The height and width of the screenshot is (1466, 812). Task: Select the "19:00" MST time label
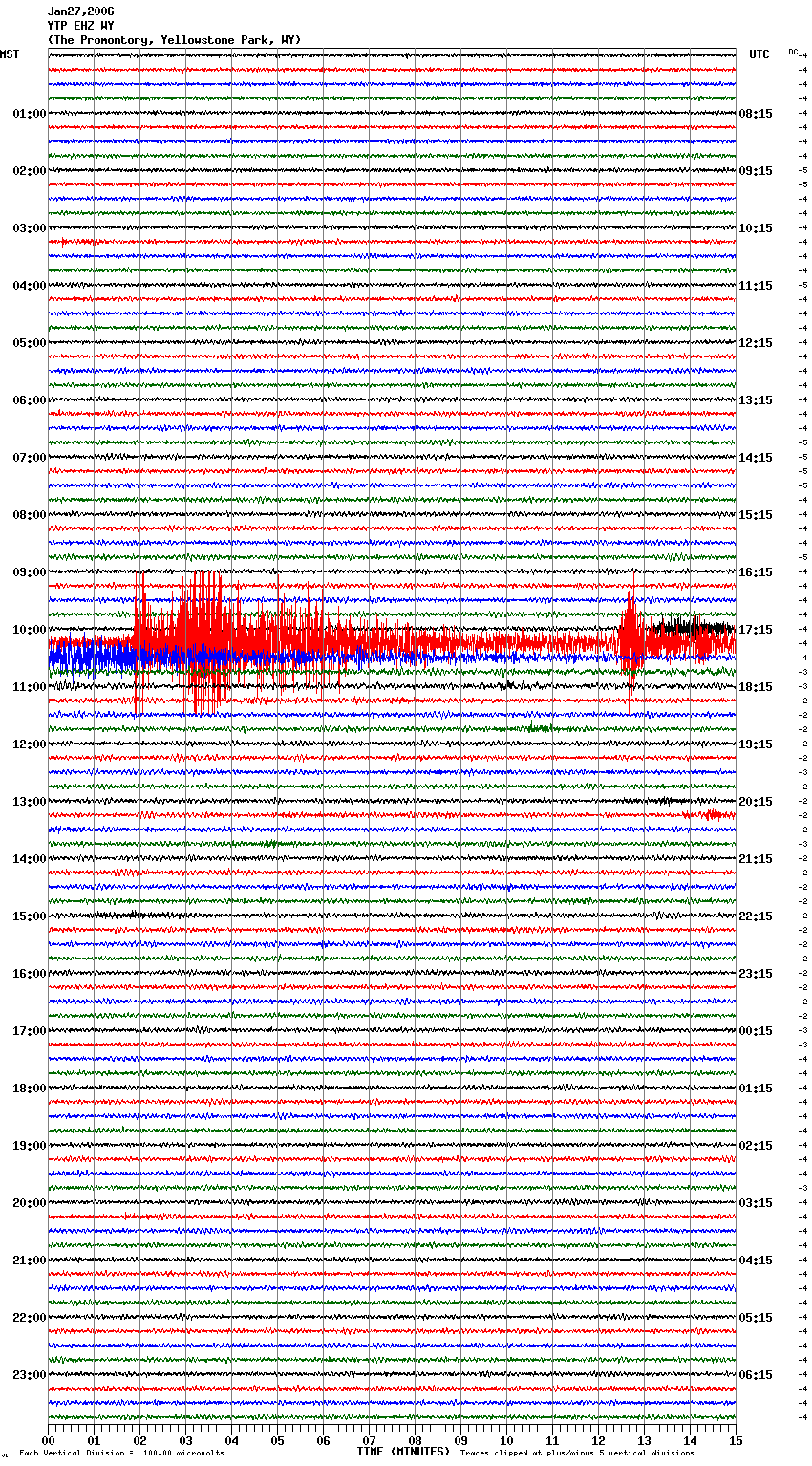point(30,1146)
